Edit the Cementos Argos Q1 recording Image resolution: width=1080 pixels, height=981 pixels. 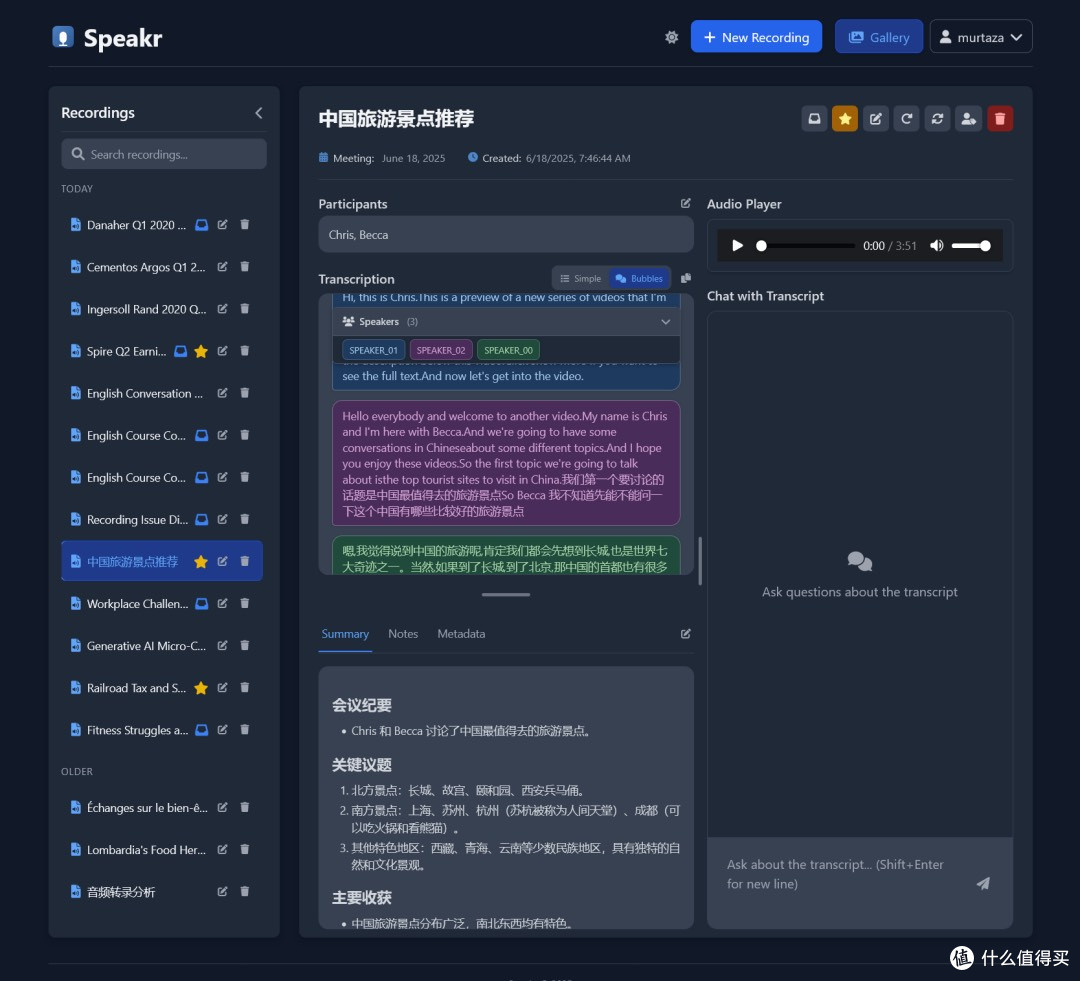[222, 267]
